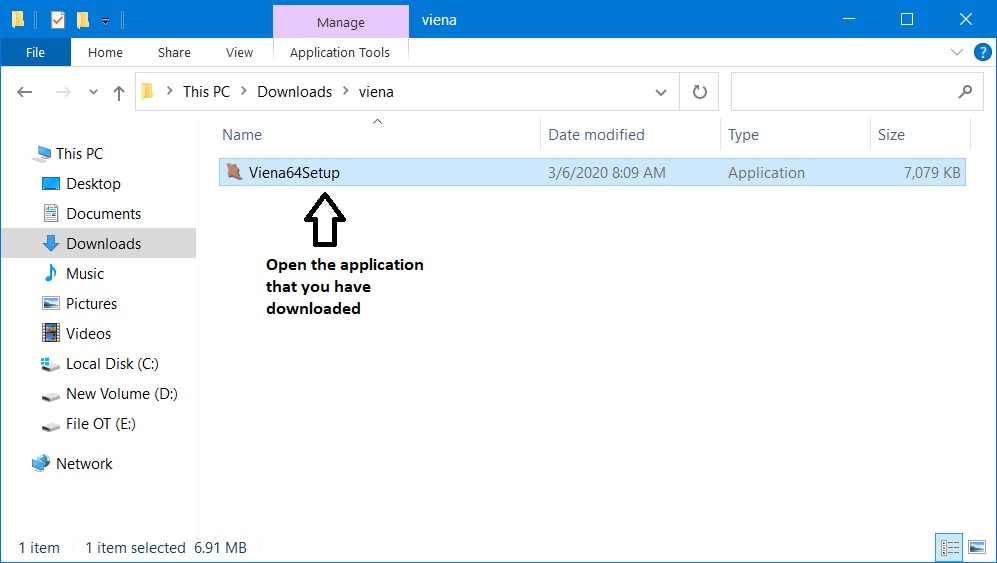The width and height of the screenshot is (997, 563).
Task: Click the Pictures icon in sidebar
Action: pyautogui.click(x=51, y=303)
